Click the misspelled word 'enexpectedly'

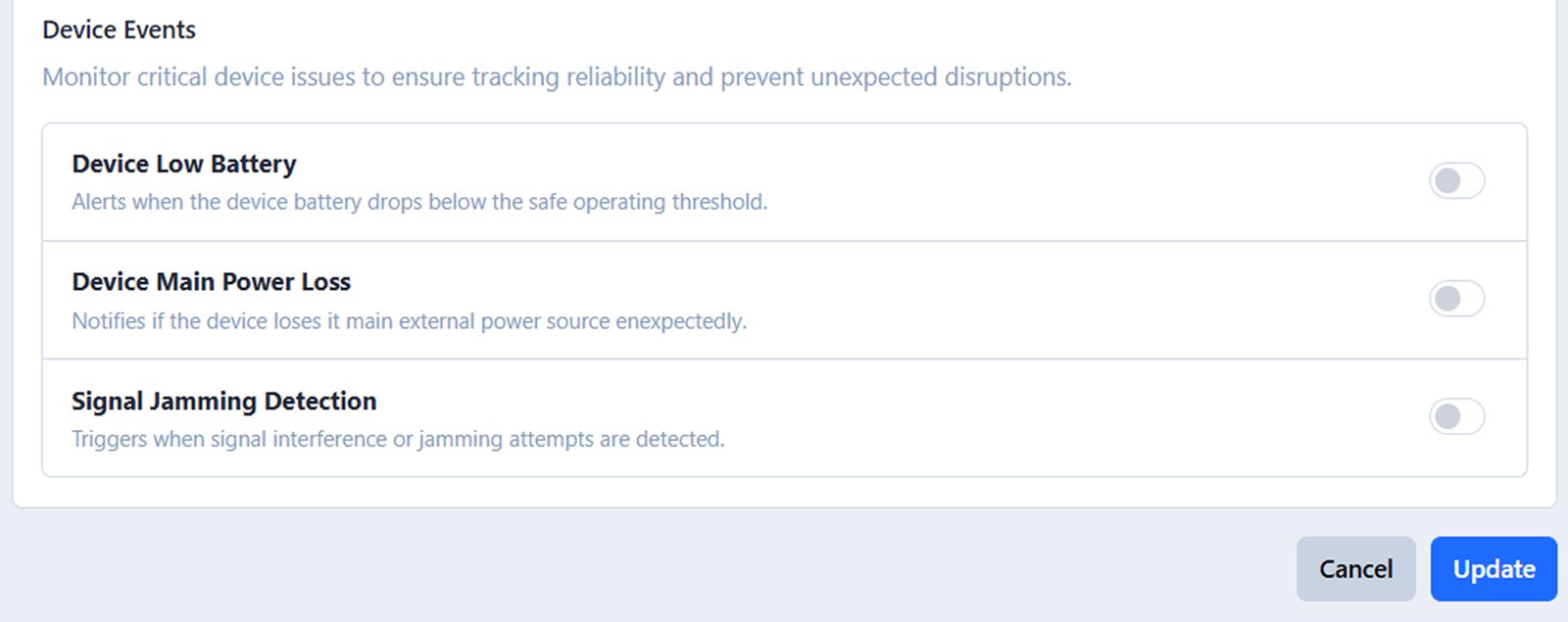(x=680, y=321)
